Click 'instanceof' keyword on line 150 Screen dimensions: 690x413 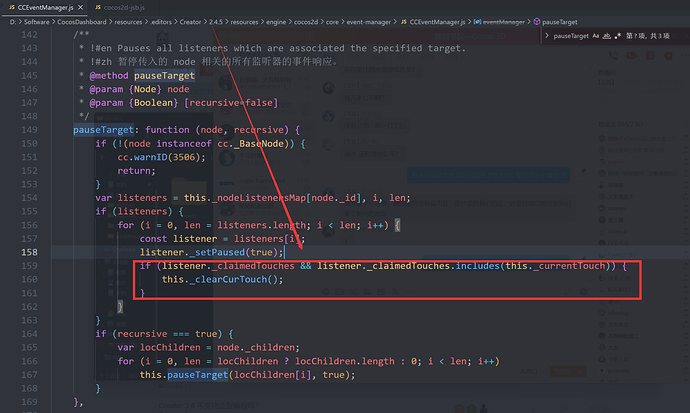point(184,143)
